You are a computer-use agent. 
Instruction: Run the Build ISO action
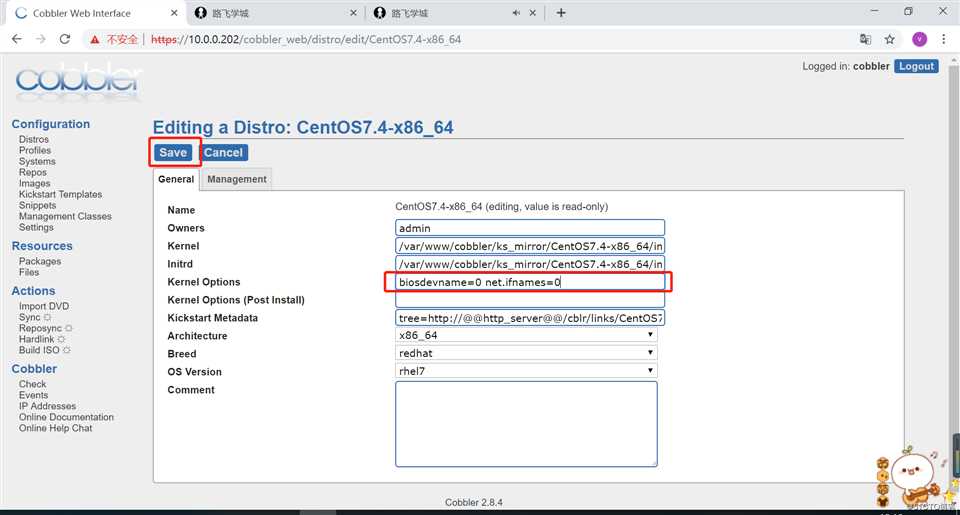pos(39,350)
